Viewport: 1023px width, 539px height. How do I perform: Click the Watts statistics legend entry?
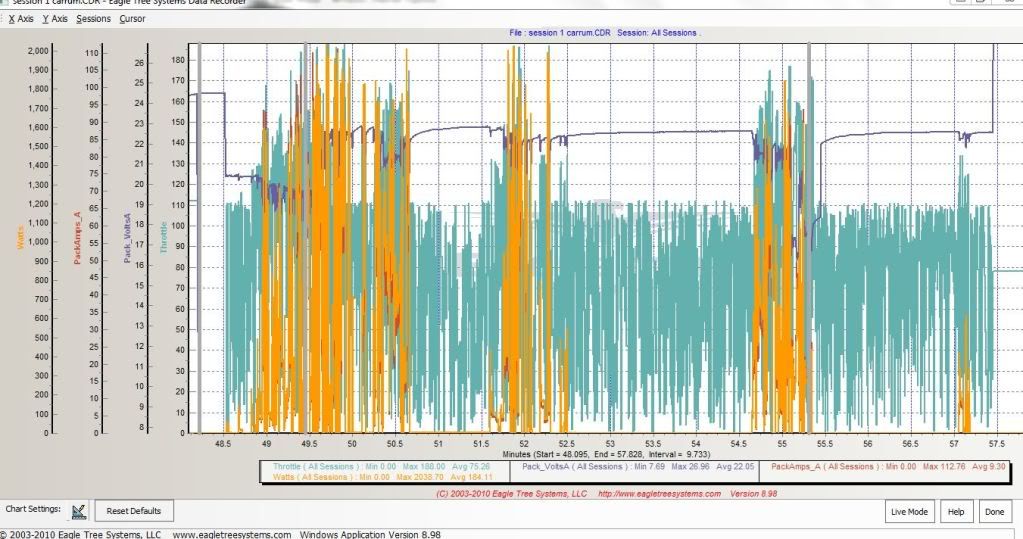pos(387,477)
